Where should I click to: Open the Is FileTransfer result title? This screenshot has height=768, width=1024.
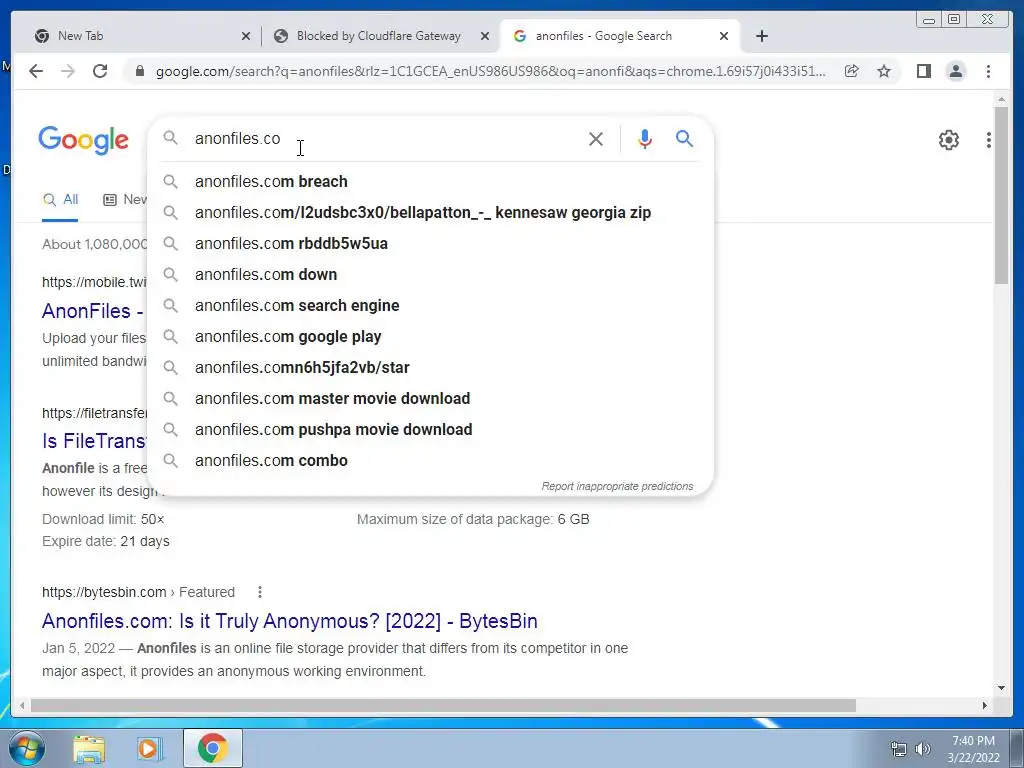(94, 441)
